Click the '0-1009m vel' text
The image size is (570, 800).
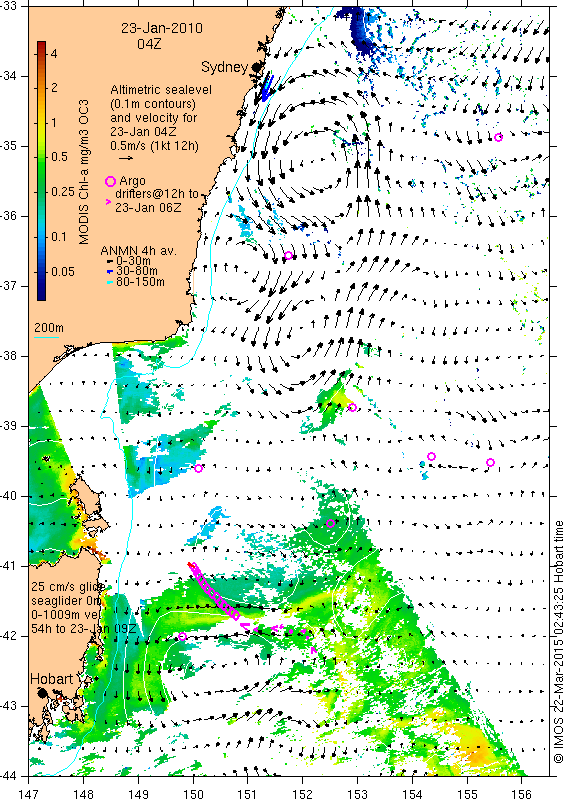67,615
